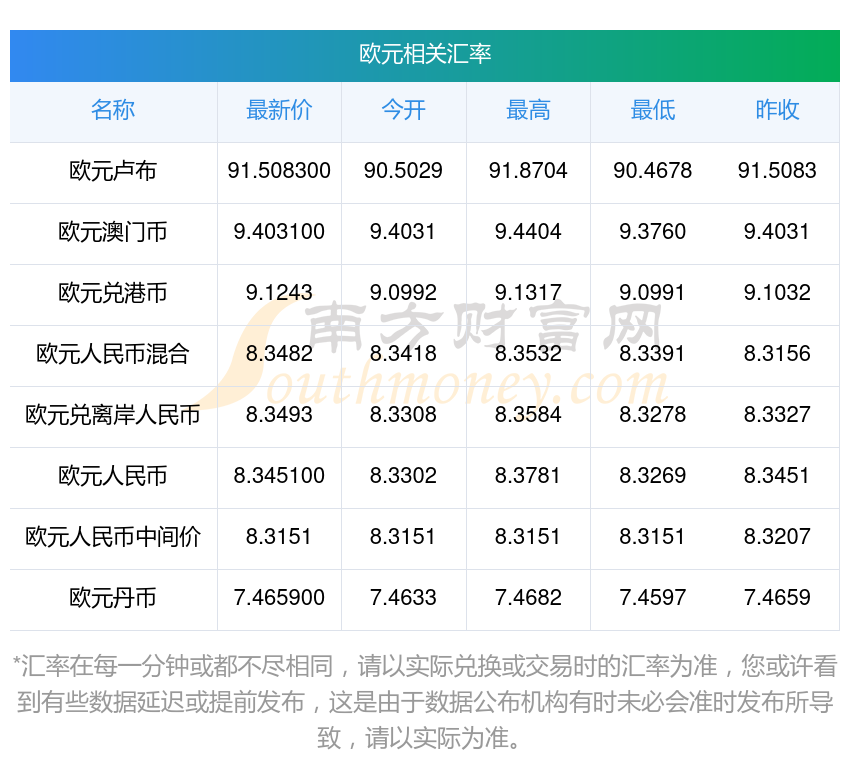The image size is (850, 769).
Task: Click low value 7.4597
Action: click(x=653, y=598)
